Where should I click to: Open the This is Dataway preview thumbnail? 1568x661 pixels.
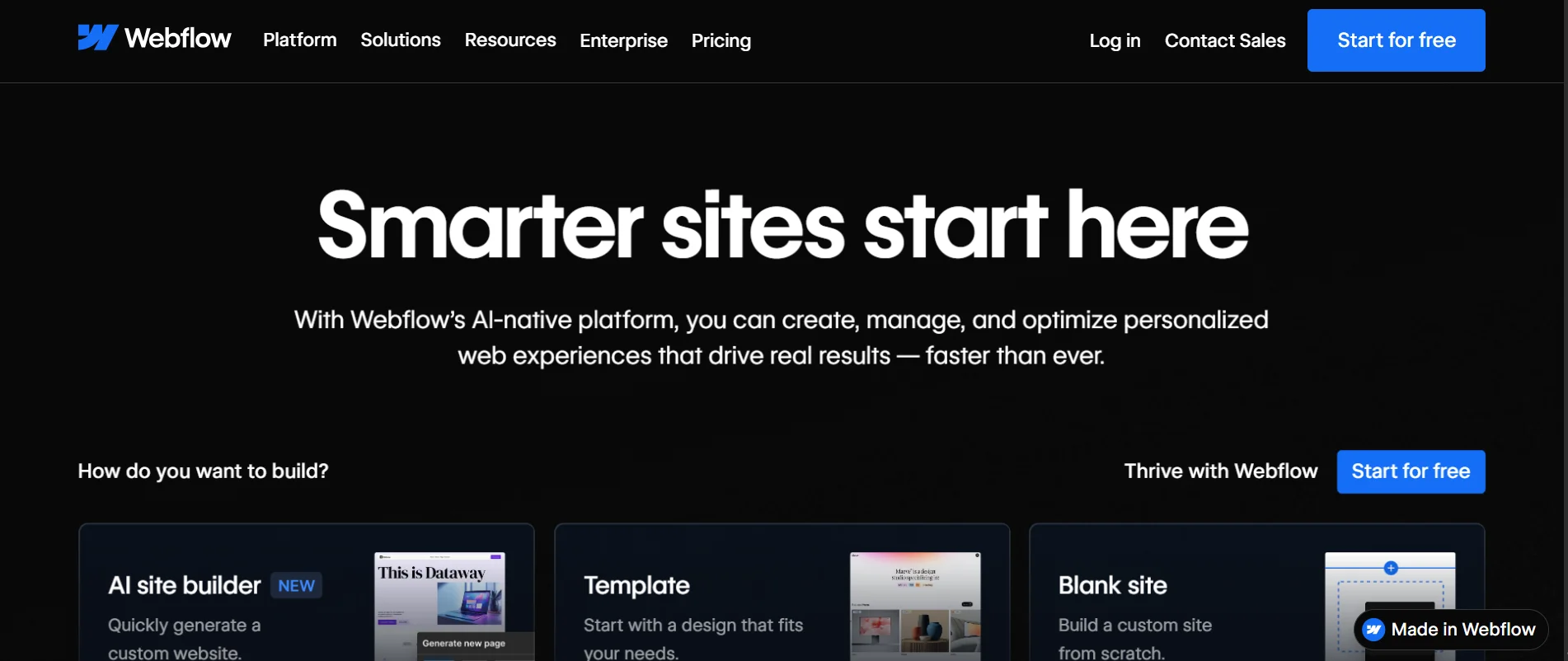[439, 606]
